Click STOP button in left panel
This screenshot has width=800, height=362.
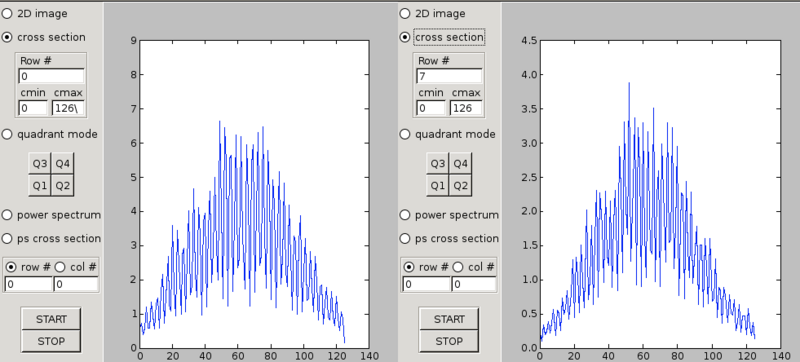click(51, 341)
